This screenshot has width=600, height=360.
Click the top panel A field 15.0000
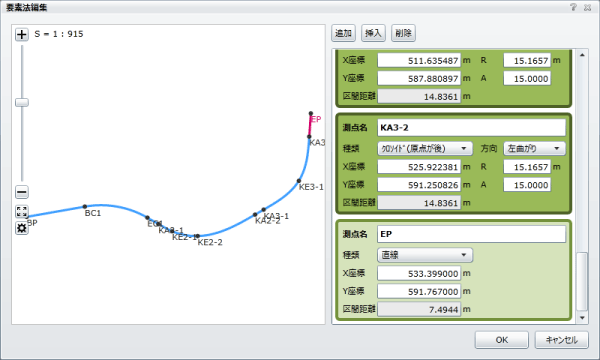pos(527,78)
